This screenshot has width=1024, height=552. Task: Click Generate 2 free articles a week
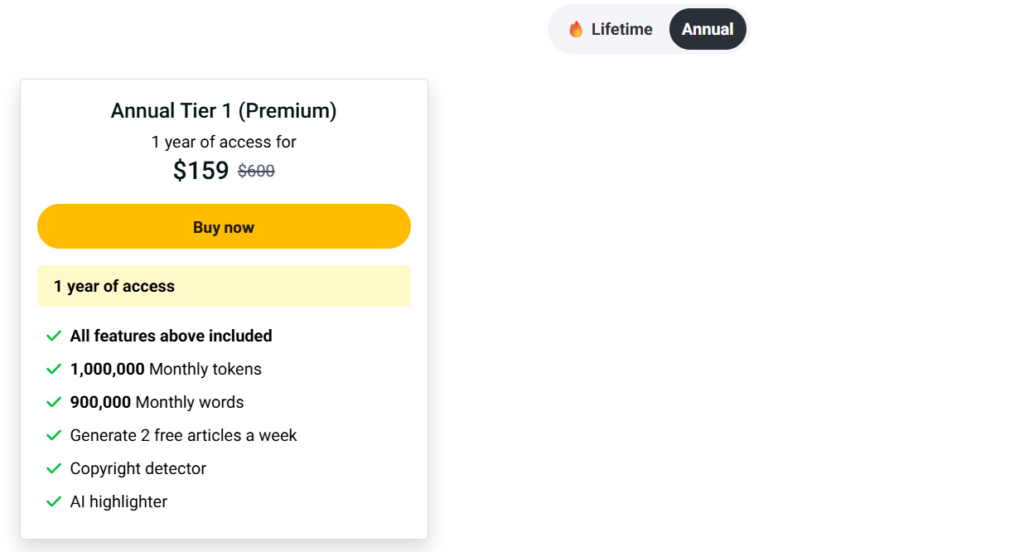tap(183, 435)
